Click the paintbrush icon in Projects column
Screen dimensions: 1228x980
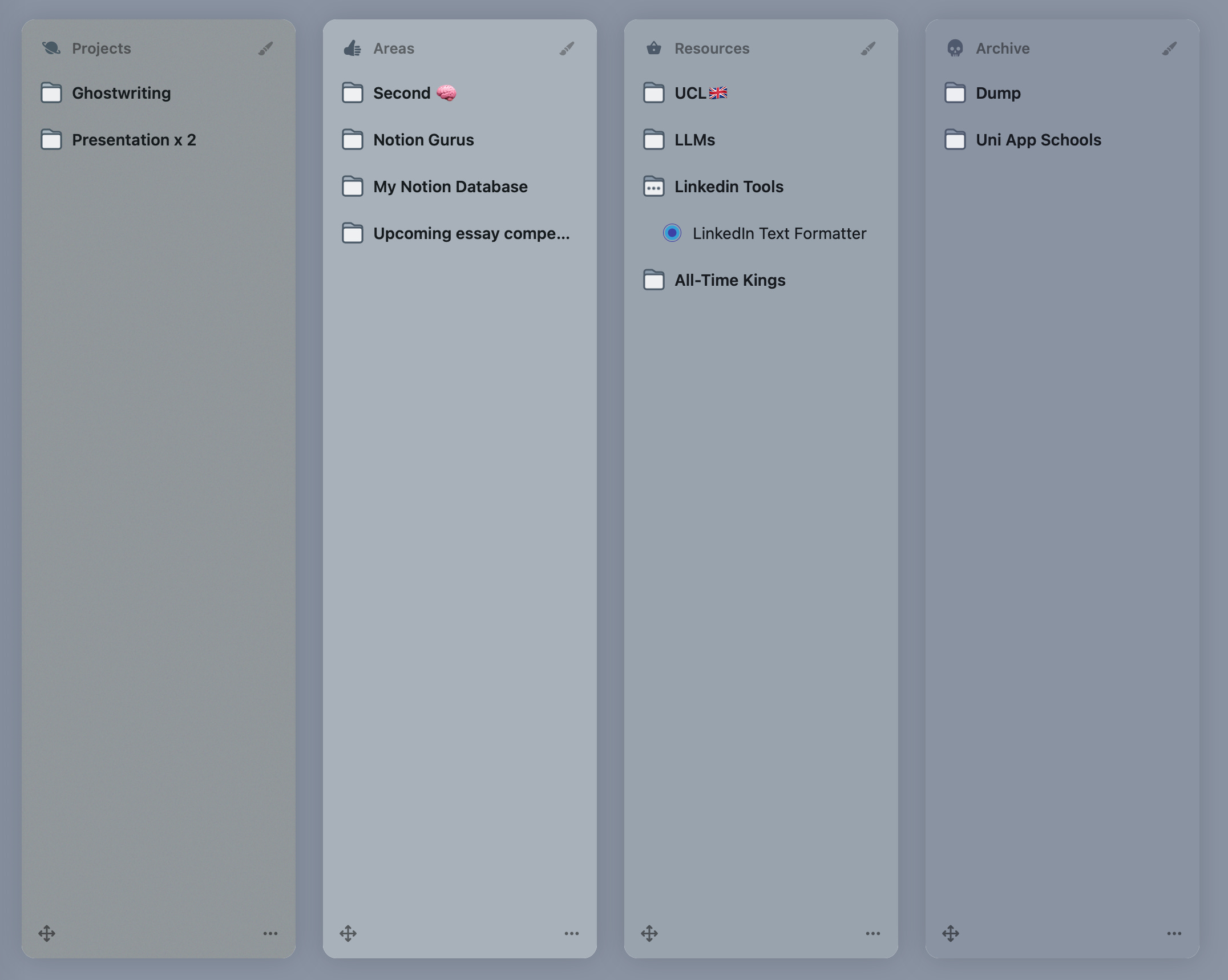[265, 48]
